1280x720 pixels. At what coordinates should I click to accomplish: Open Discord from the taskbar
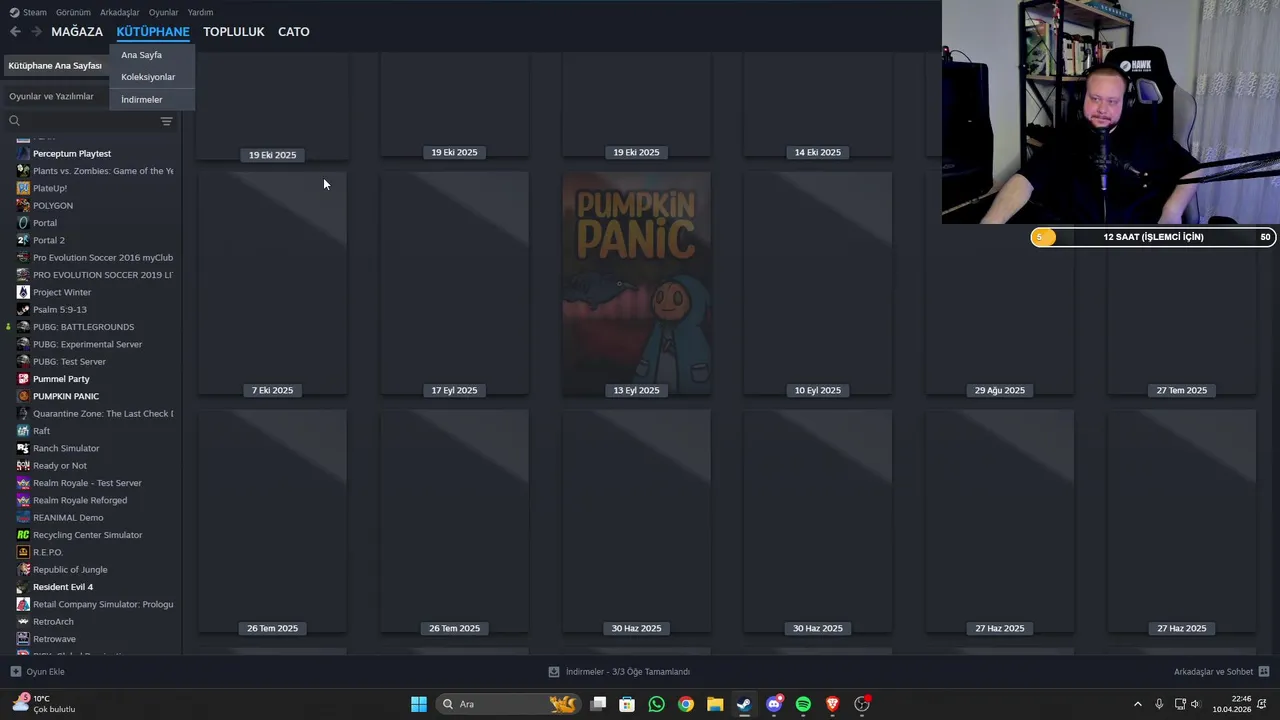coord(774,704)
